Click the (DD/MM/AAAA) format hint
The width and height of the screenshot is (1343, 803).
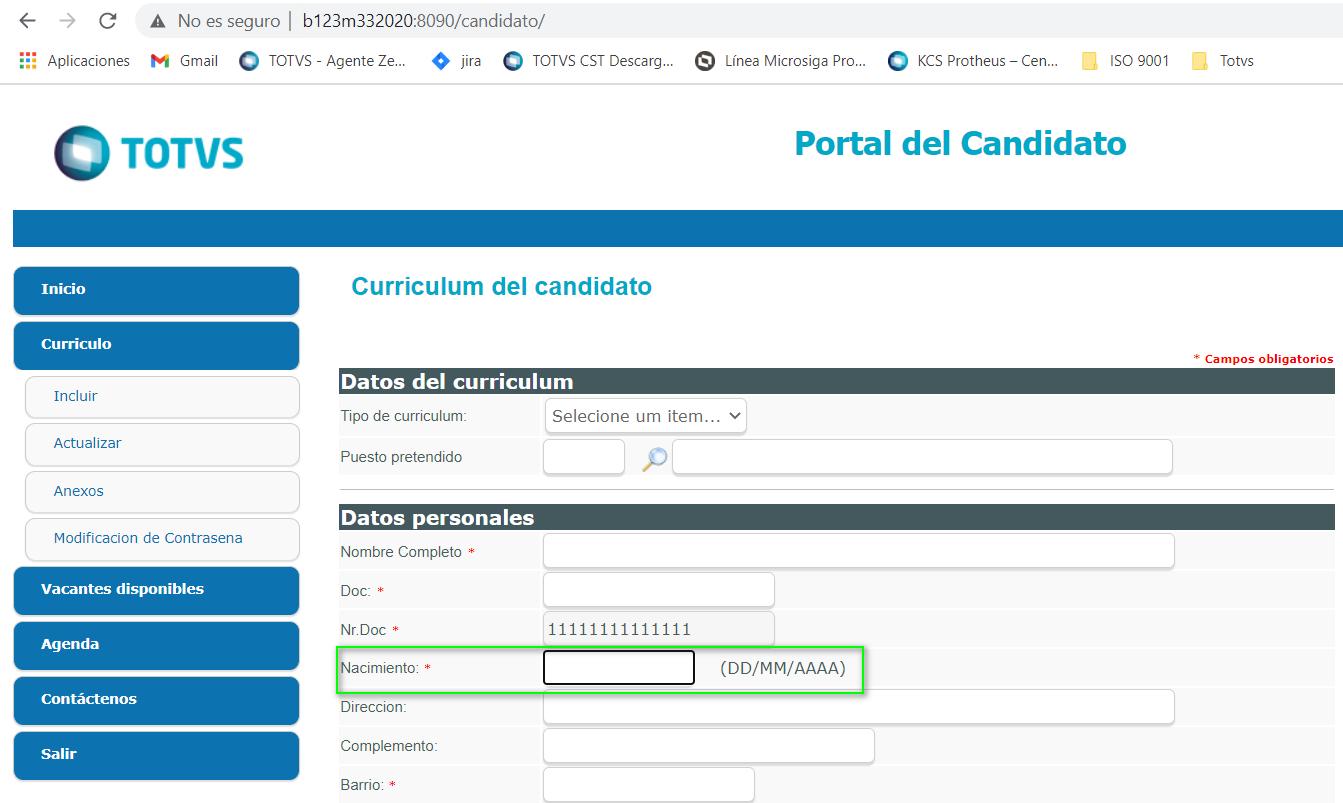783,668
